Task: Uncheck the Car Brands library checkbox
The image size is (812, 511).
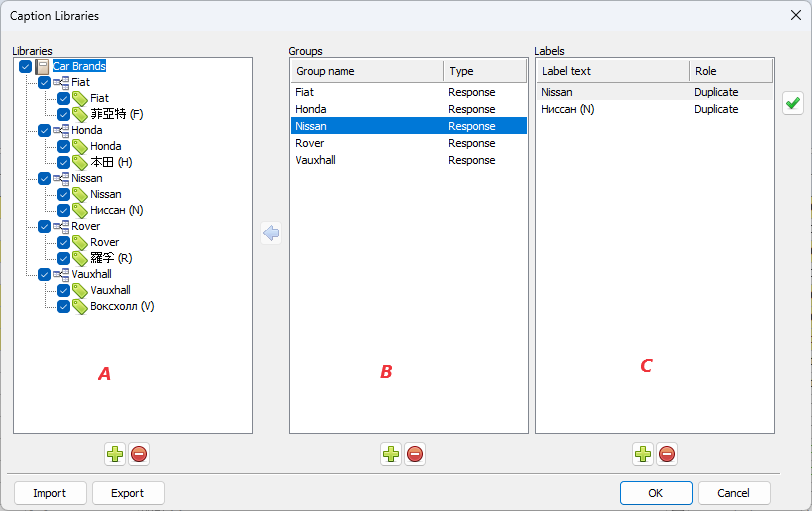Action: (x=25, y=66)
